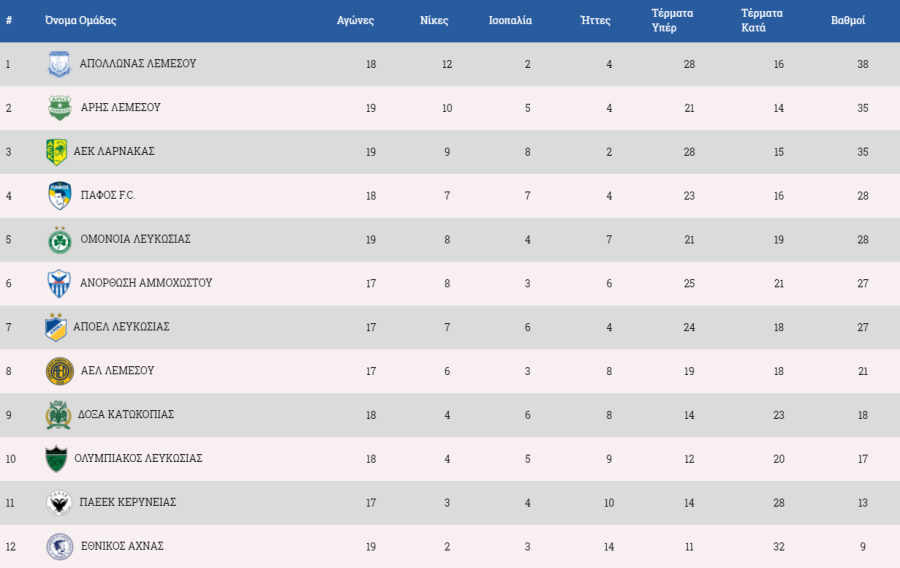
Task: Click the ΑΕΛ ΛΕΜΕΣΟΥ round yellow badge
Action: click(x=60, y=371)
